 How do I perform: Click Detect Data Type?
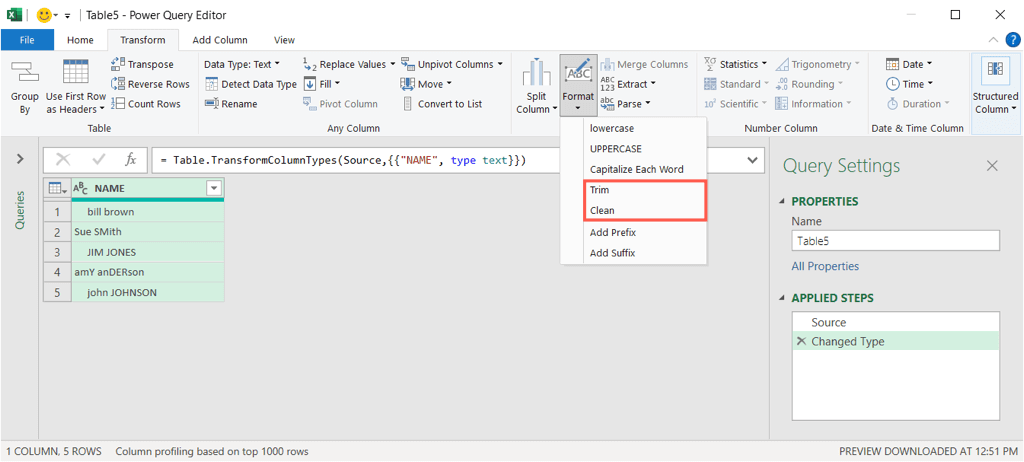click(x=251, y=84)
